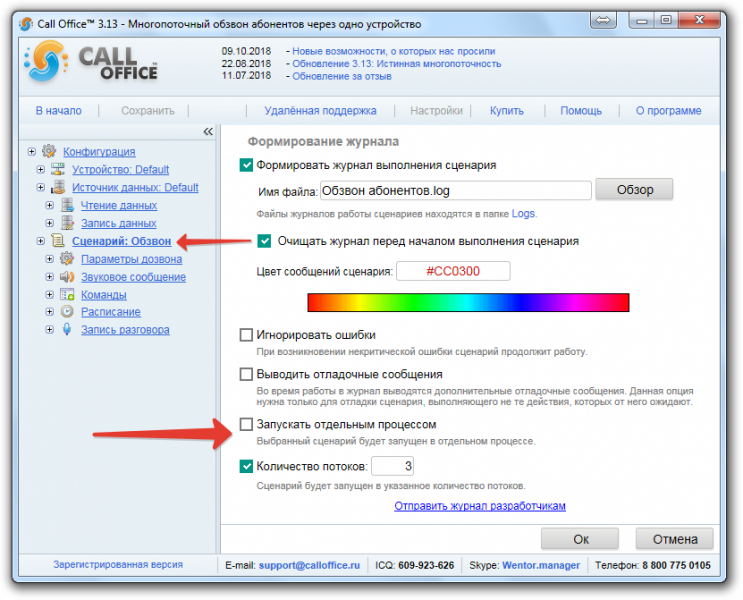
Task: Click the Устройство: Default device icon
Action: [x=58, y=169]
